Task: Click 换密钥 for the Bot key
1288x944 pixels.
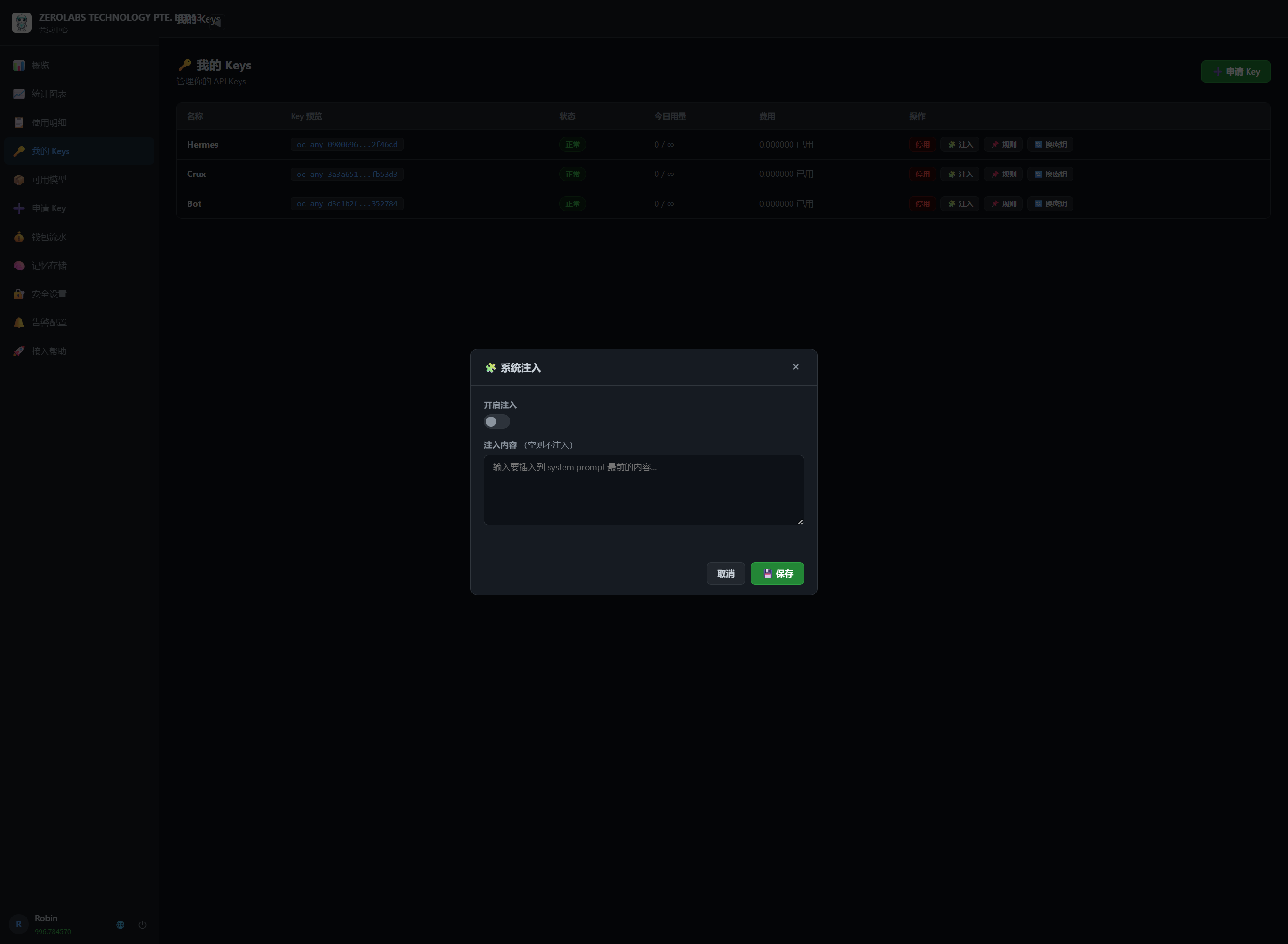Action: click(1050, 204)
